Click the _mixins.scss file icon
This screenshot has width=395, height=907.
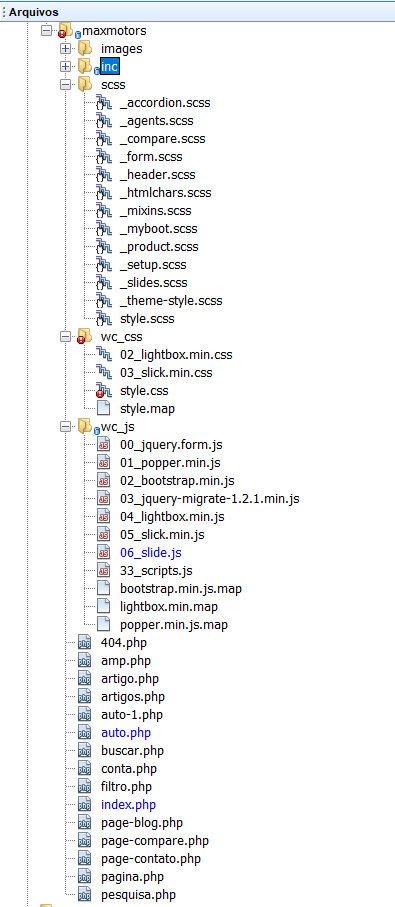104,211
